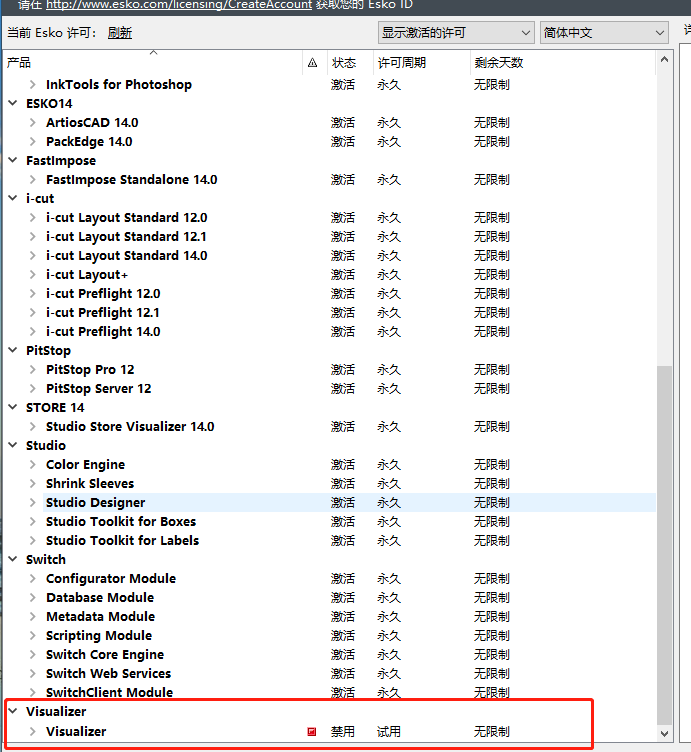Expand the PitStop Pro 12 entry
This screenshot has width=691, height=752.
[x=33, y=370]
